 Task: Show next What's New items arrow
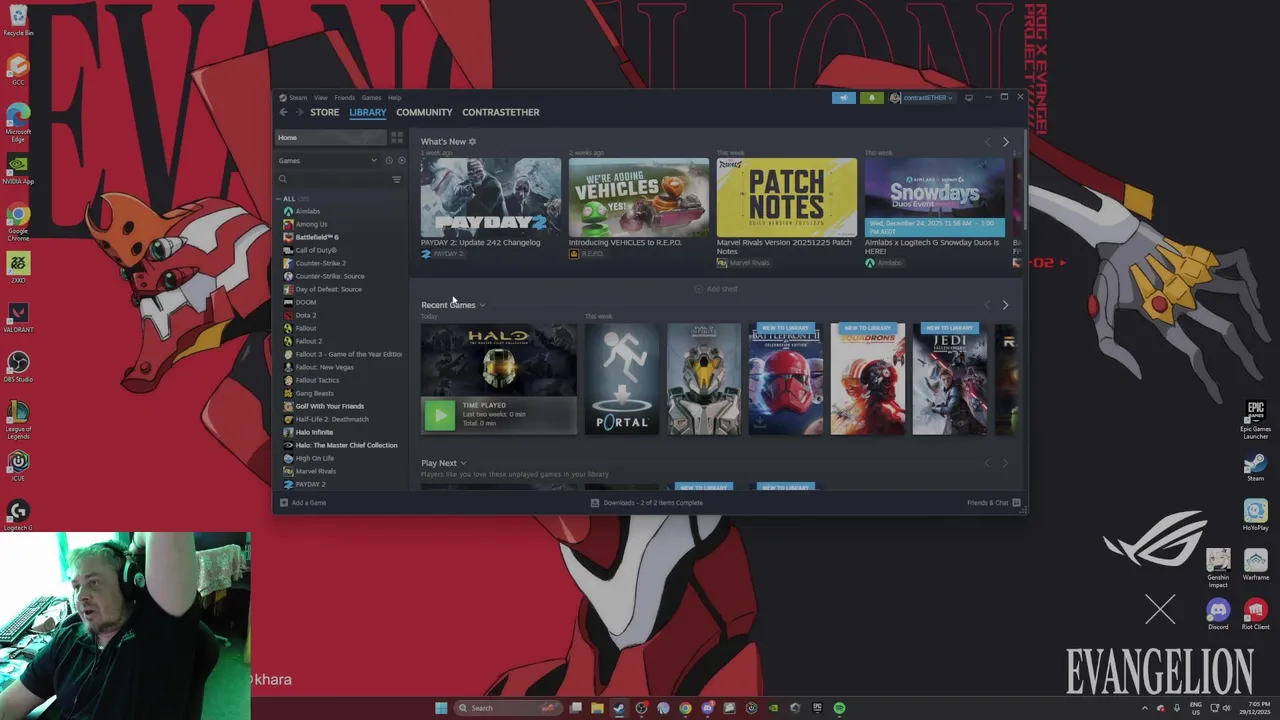(x=1005, y=142)
